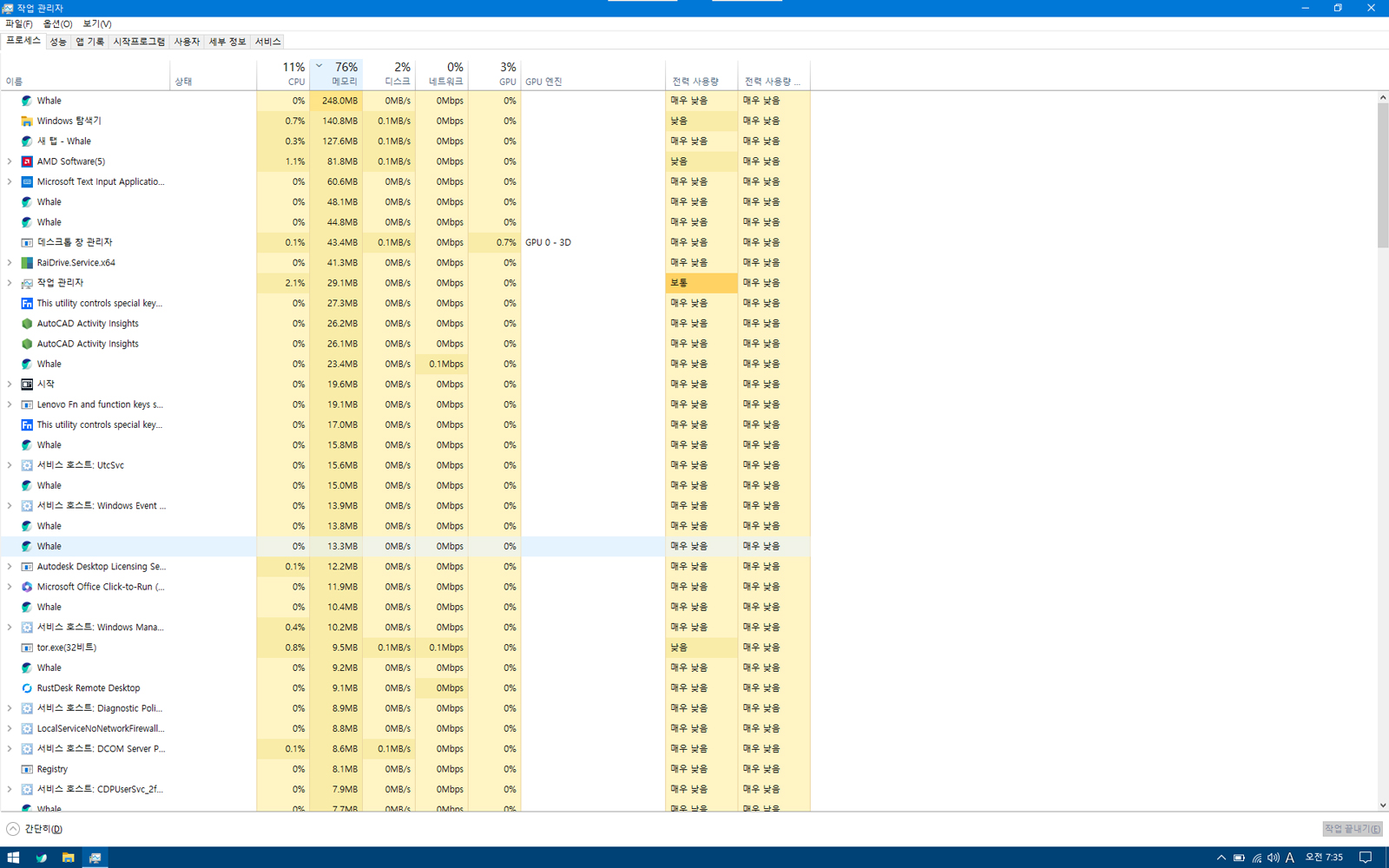
Task: Open File Explorer from the taskbar
Action: pos(68,858)
